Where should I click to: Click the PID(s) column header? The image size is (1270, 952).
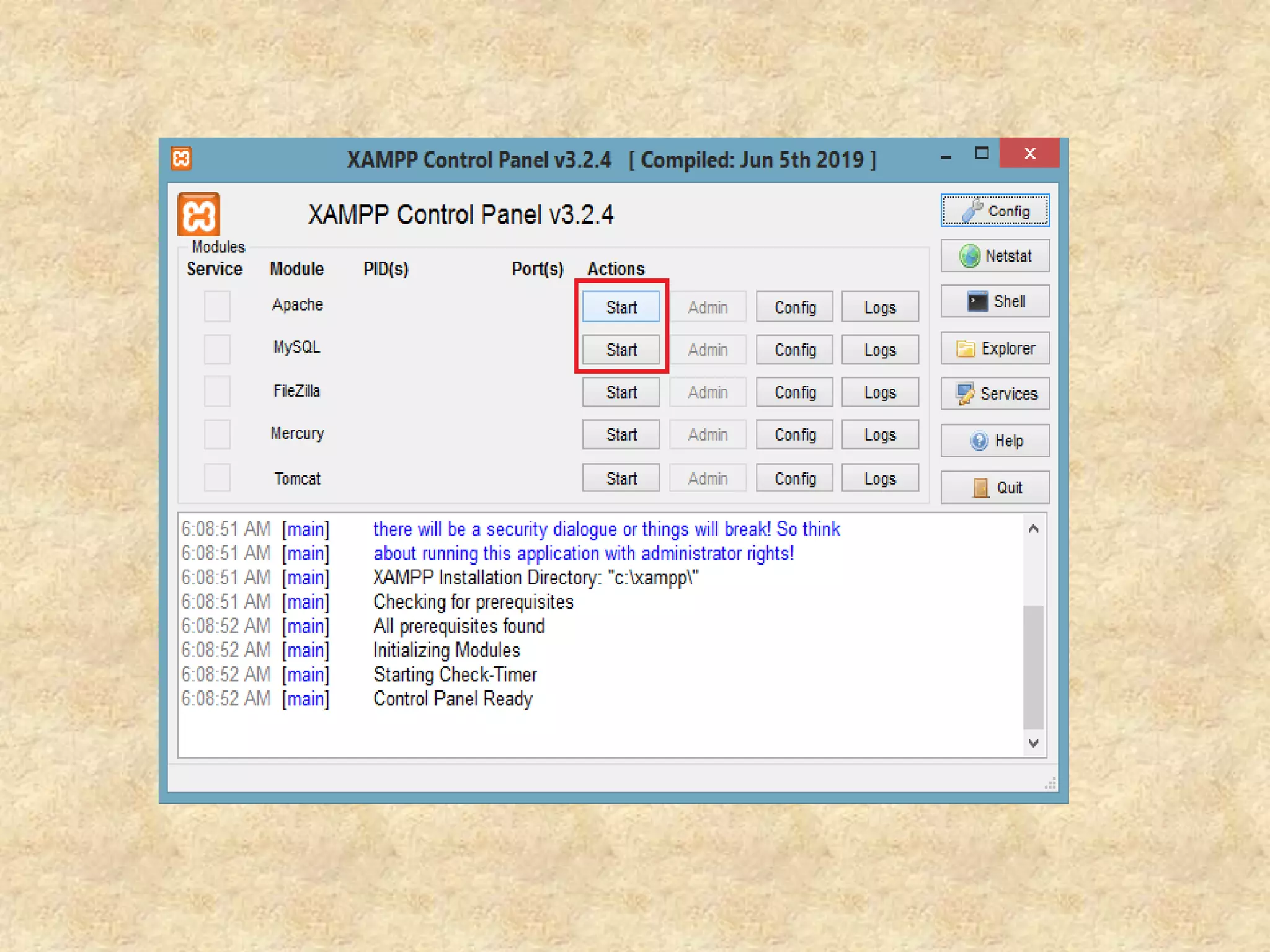tap(386, 269)
